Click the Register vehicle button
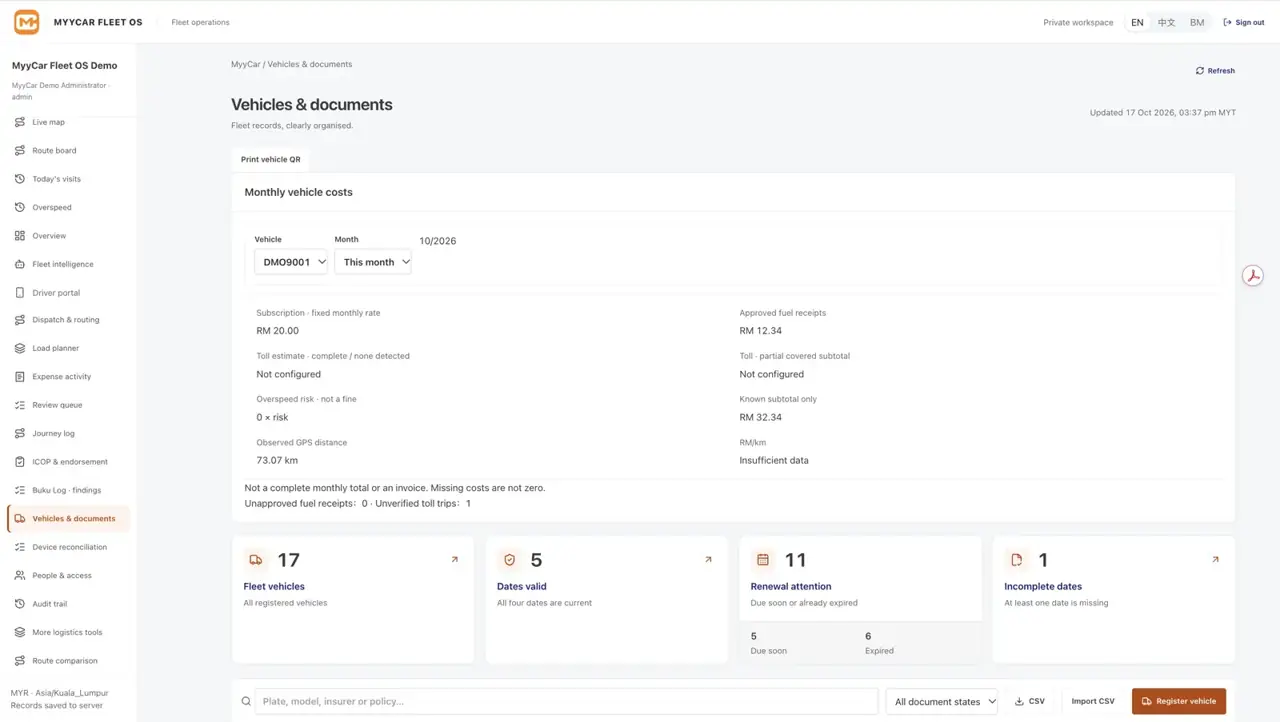The height and width of the screenshot is (722, 1280). click(1179, 701)
